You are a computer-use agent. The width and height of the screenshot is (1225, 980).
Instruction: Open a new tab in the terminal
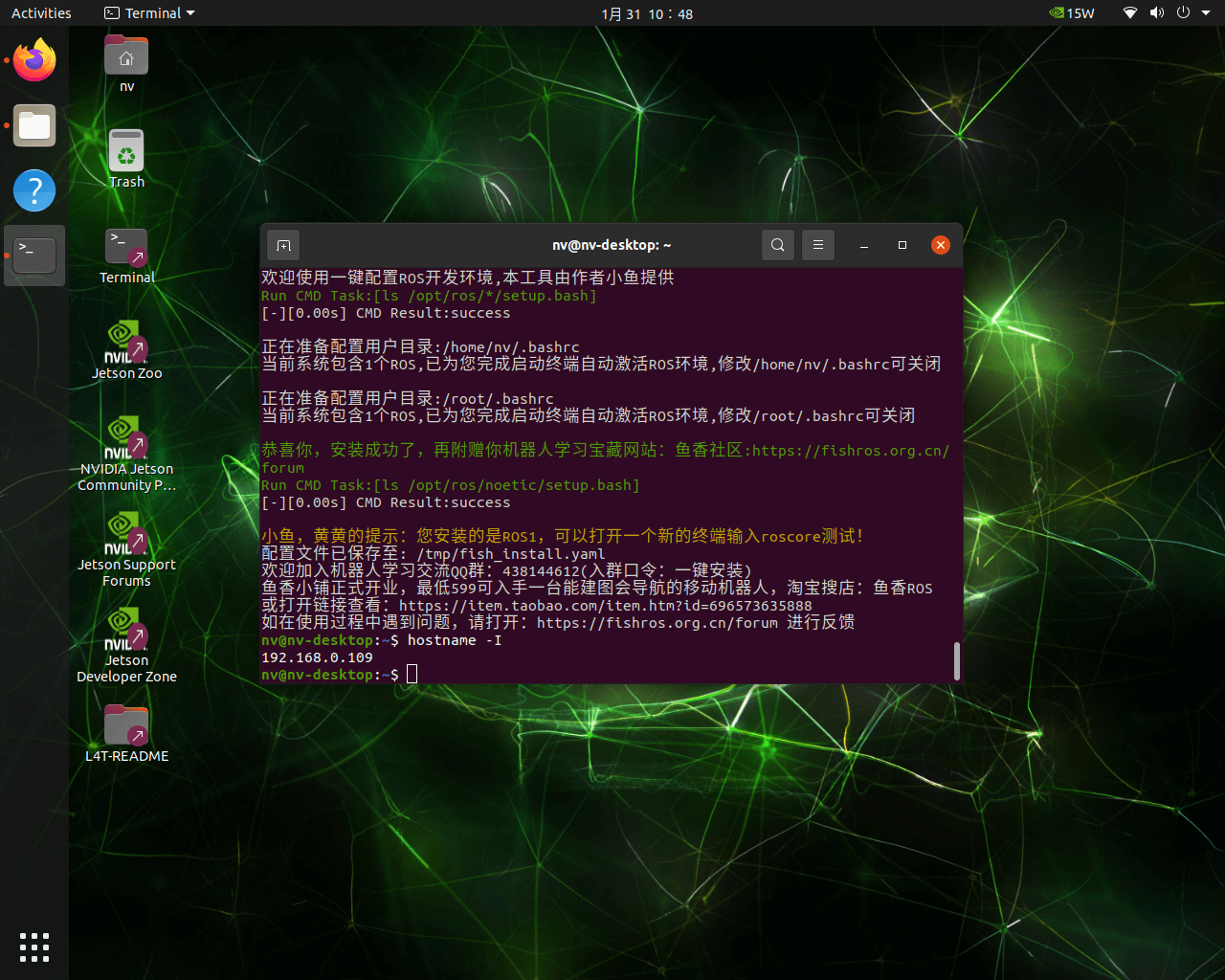(283, 246)
